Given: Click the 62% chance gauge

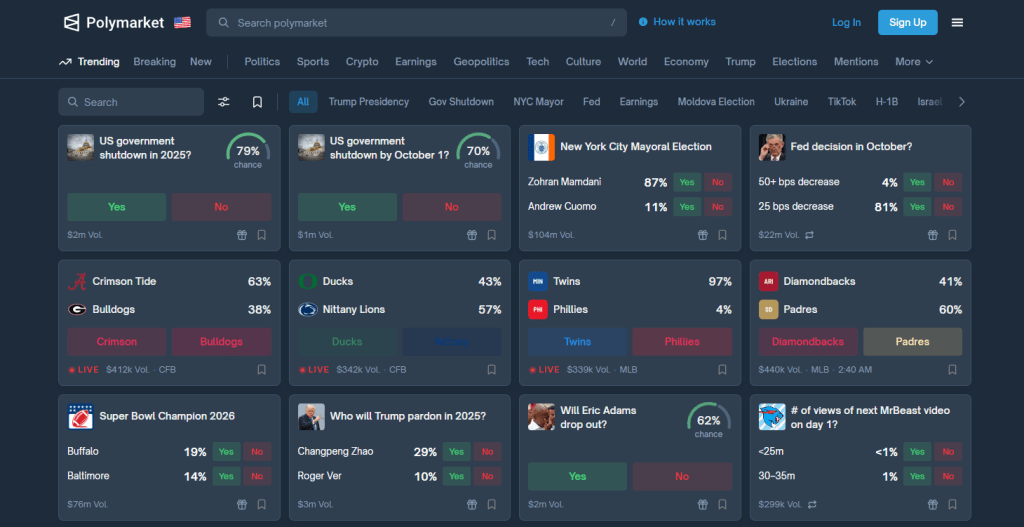Looking at the screenshot, I should (709, 421).
